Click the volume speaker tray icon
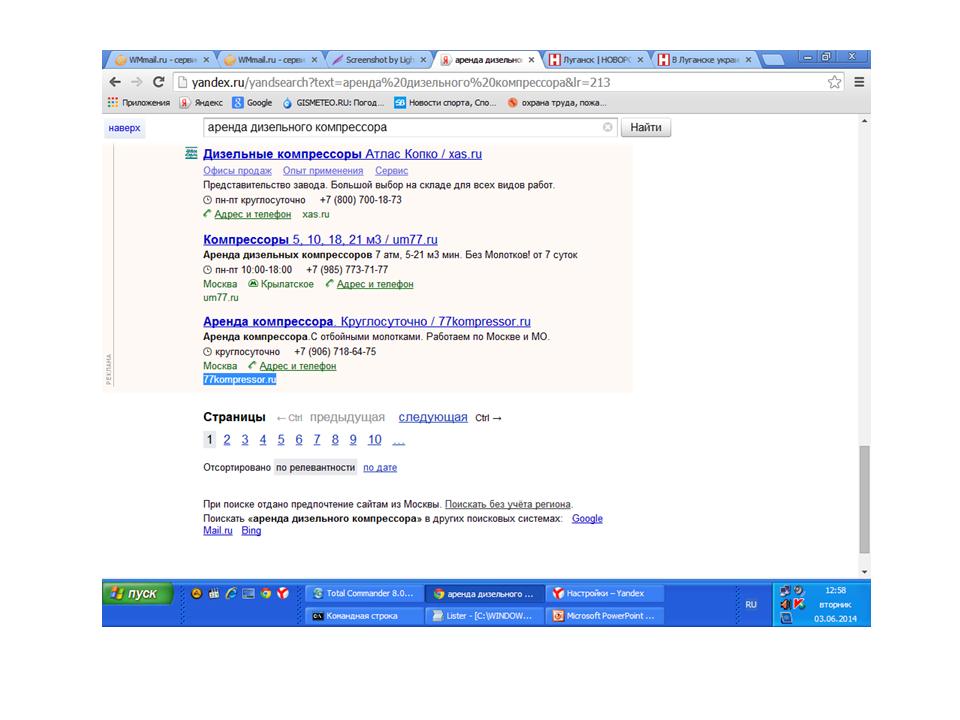Image resolution: width=960 pixels, height=720 pixels. point(786,604)
